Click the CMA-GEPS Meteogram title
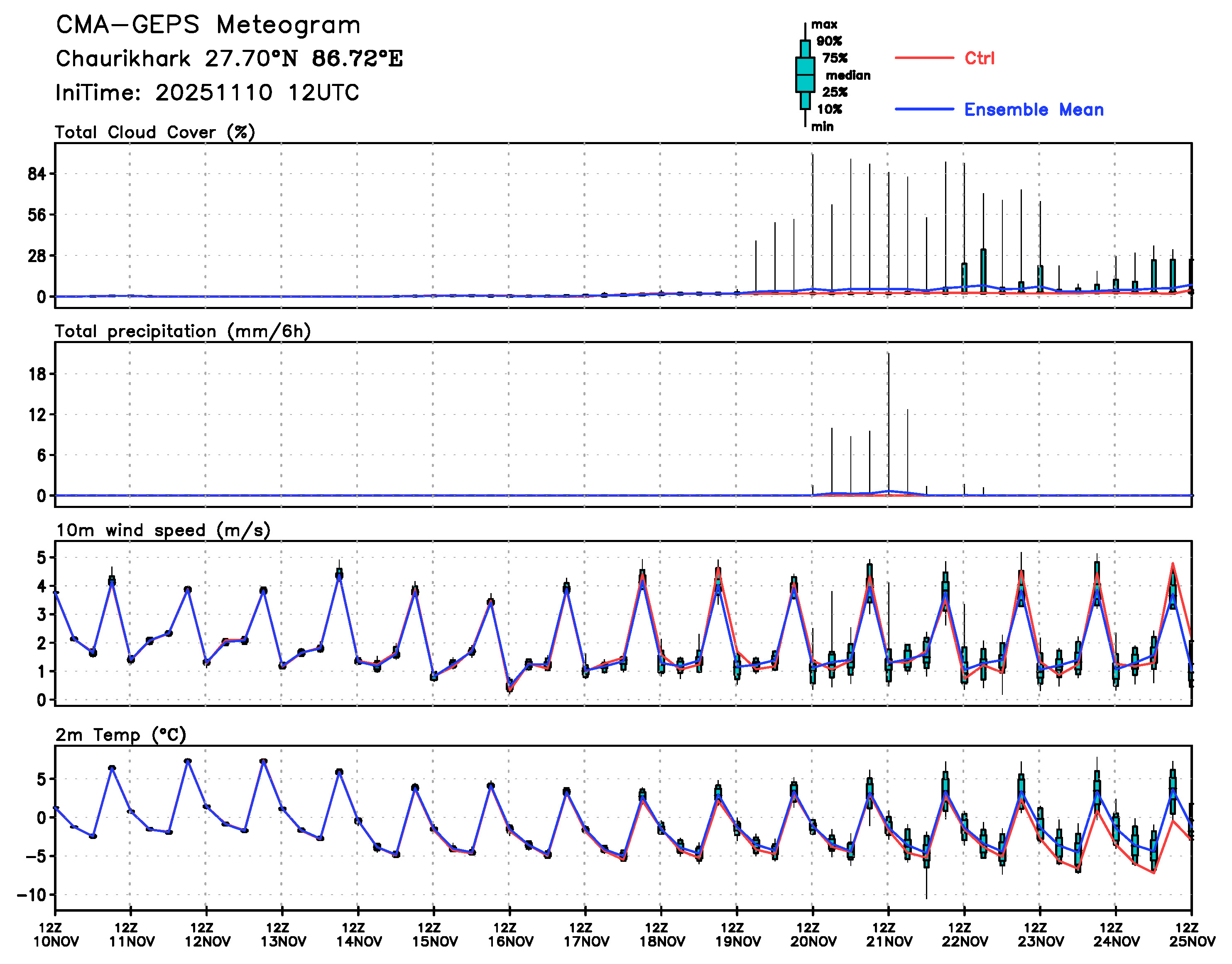The image size is (1232, 964). pyautogui.click(x=208, y=25)
